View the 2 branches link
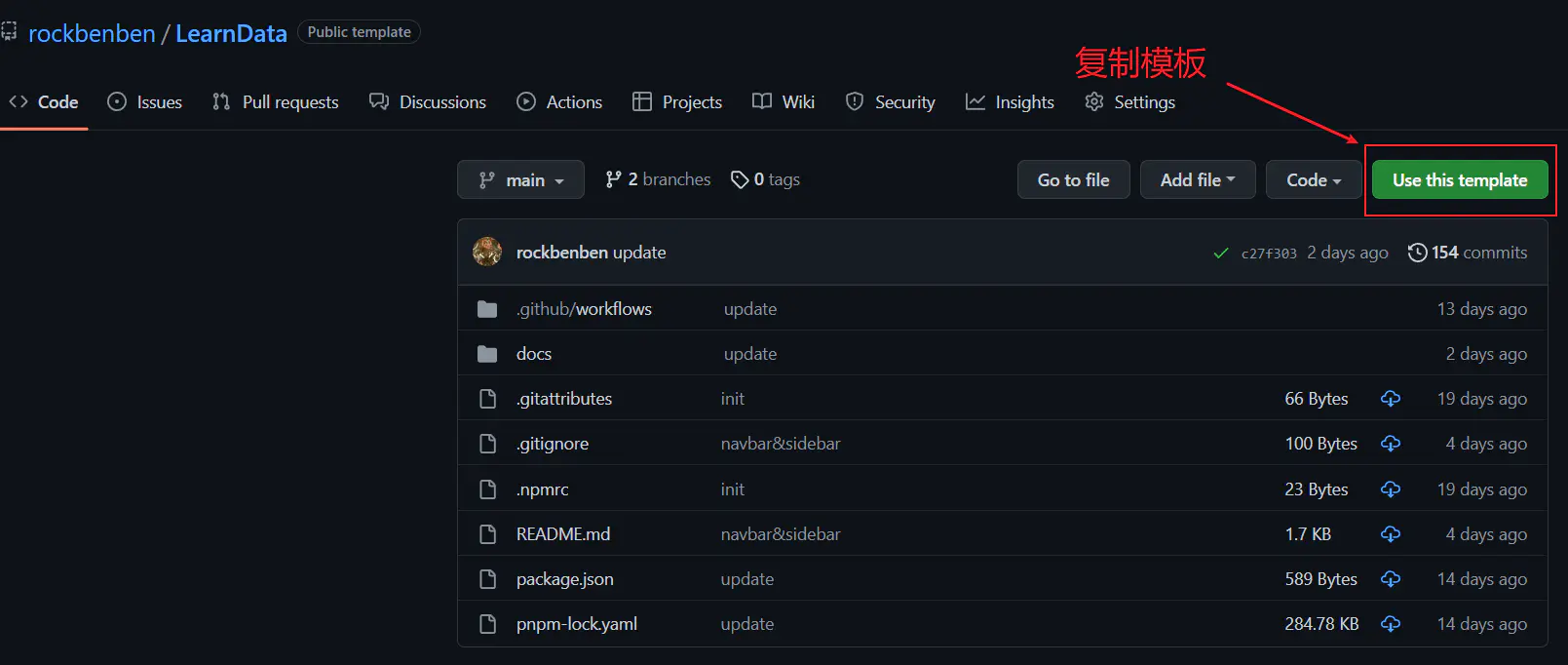Image resolution: width=1568 pixels, height=665 pixels. tap(658, 179)
